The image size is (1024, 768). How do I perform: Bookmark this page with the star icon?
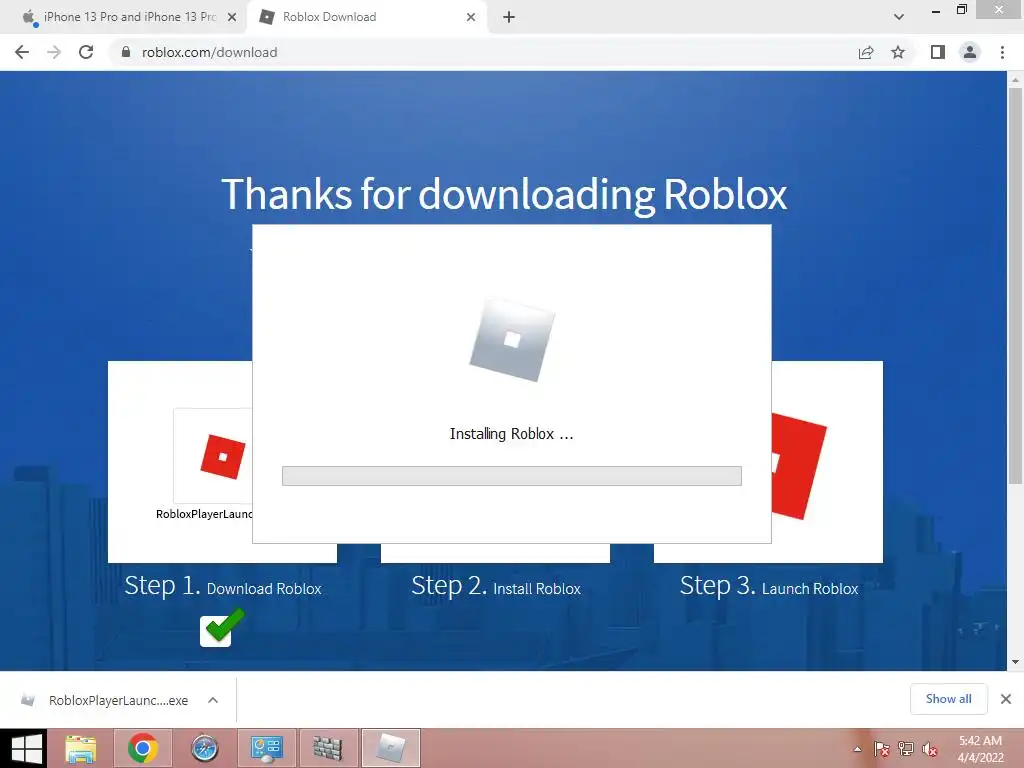(898, 52)
